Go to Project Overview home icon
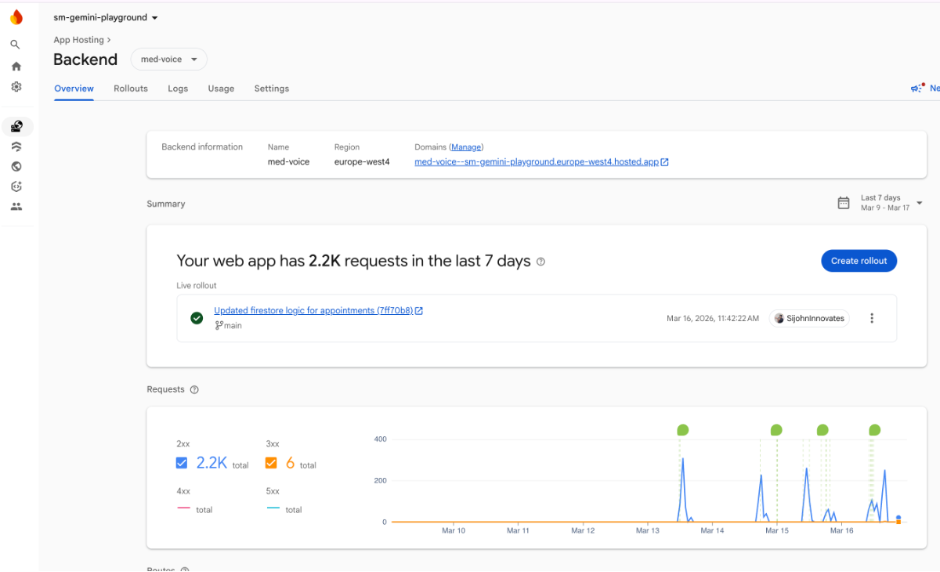The width and height of the screenshot is (940, 572). click(16, 66)
